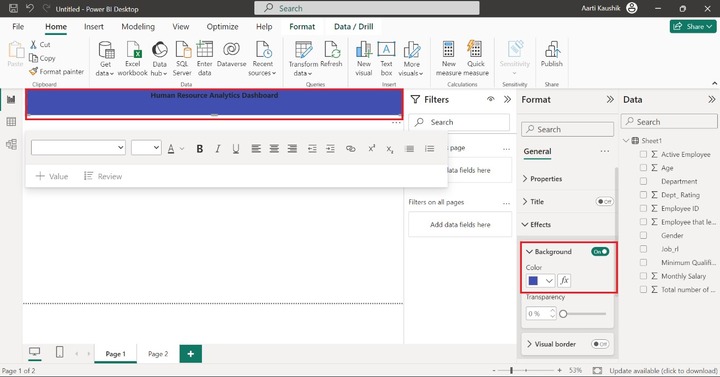This screenshot has height=377, width=720.
Task: Open the font color dropdown arrow
Action: coord(182,148)
